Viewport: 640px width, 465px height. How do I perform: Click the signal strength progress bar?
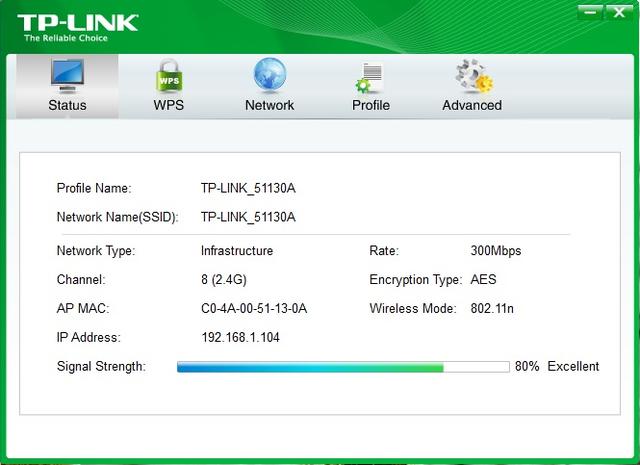pos(343,367)
